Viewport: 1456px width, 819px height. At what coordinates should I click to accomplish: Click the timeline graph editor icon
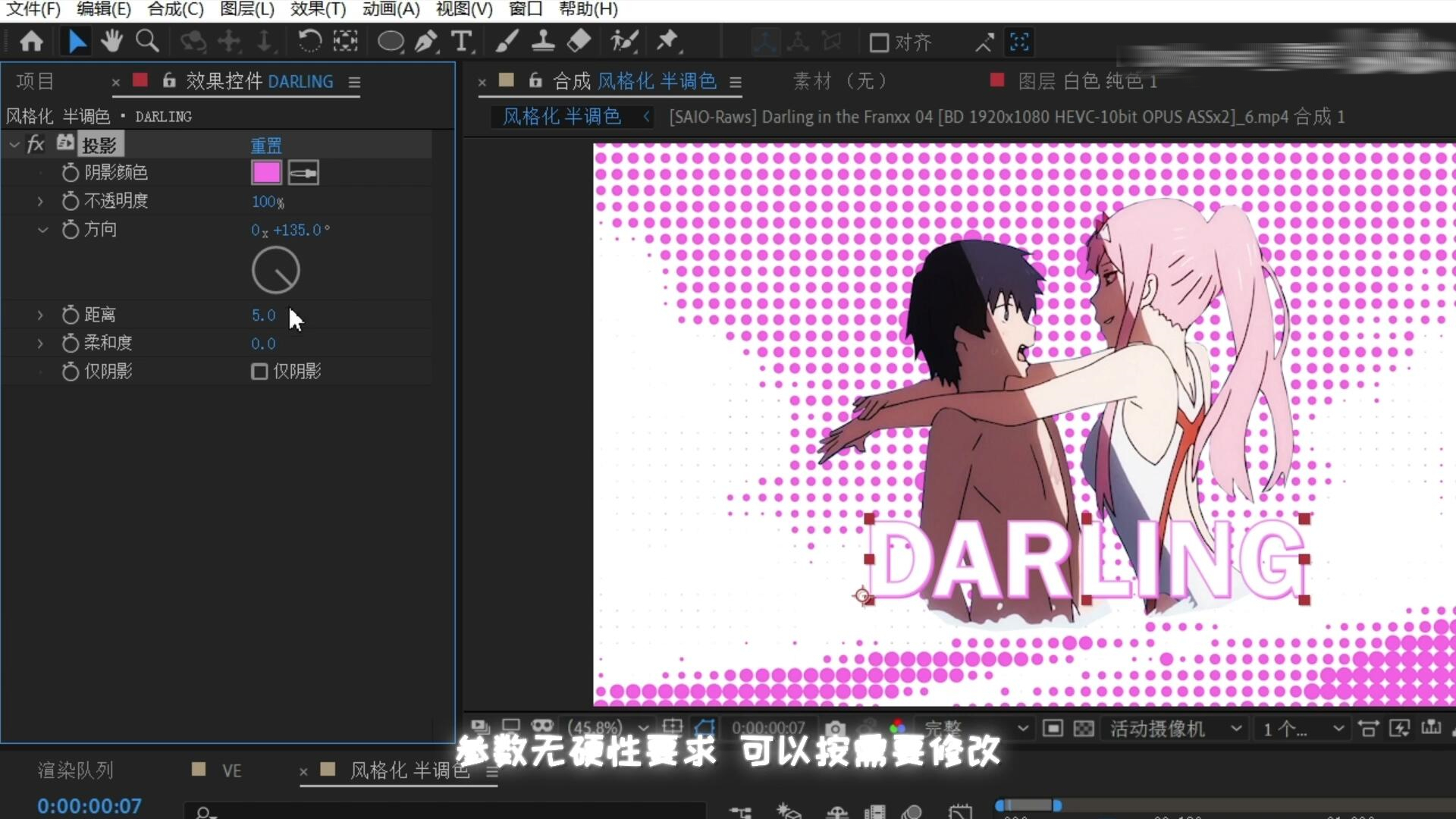click(x=960, y=812)
